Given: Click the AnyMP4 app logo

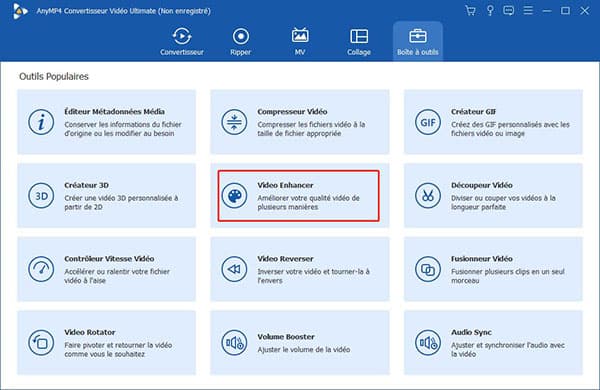Looking at the screenshot, I should 20,11.
